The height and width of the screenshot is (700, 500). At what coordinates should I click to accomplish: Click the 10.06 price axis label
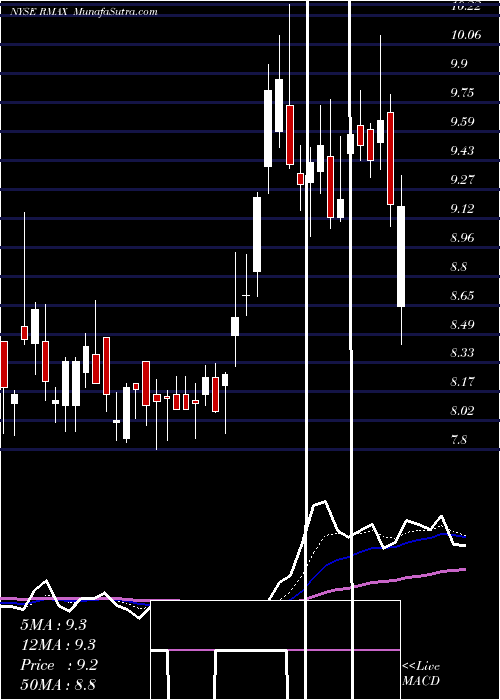[x=466, y=35]
